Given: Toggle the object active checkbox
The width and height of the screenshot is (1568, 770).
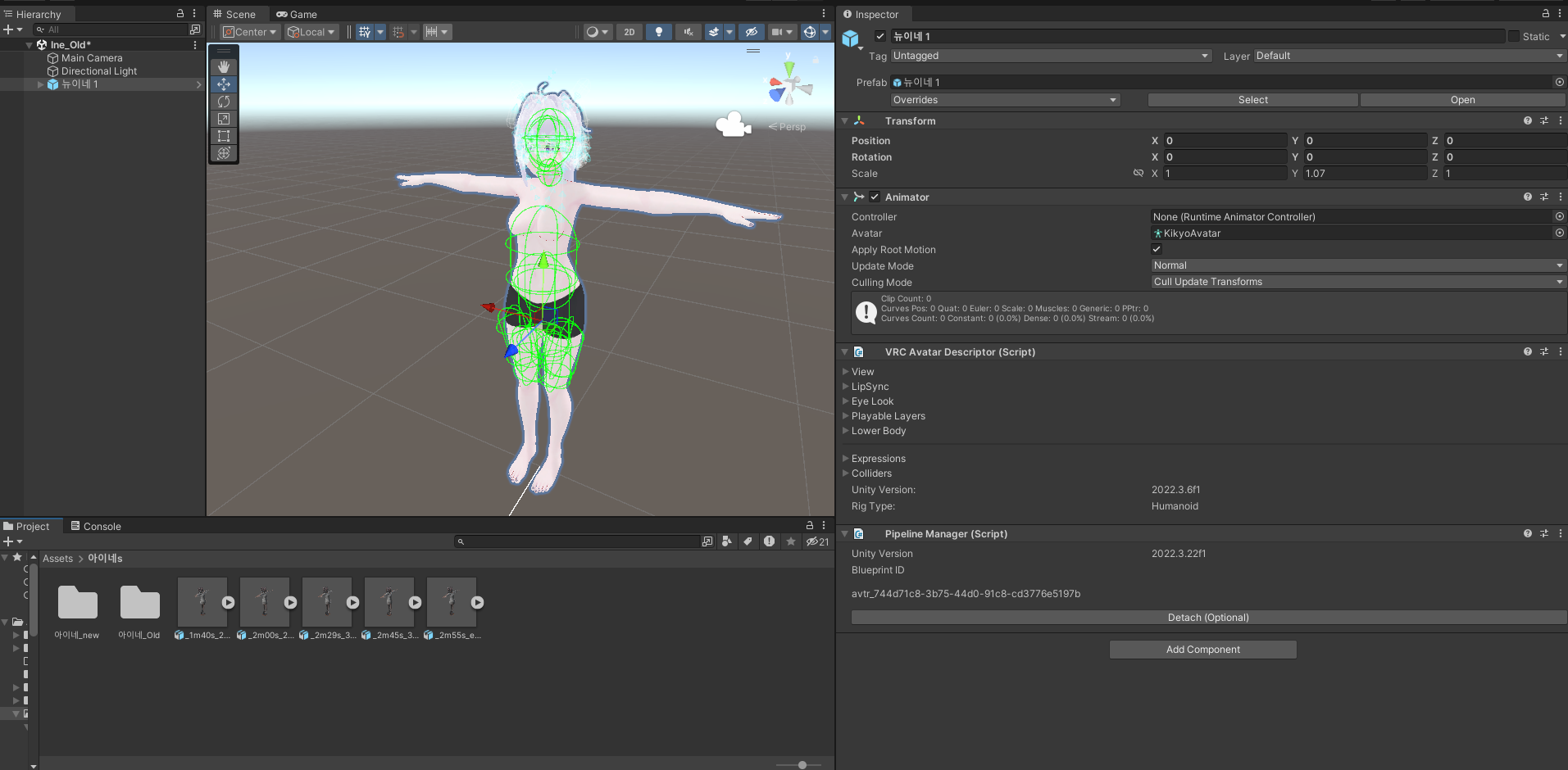Looking at the screenshot, I should click(x=880, y=36).
